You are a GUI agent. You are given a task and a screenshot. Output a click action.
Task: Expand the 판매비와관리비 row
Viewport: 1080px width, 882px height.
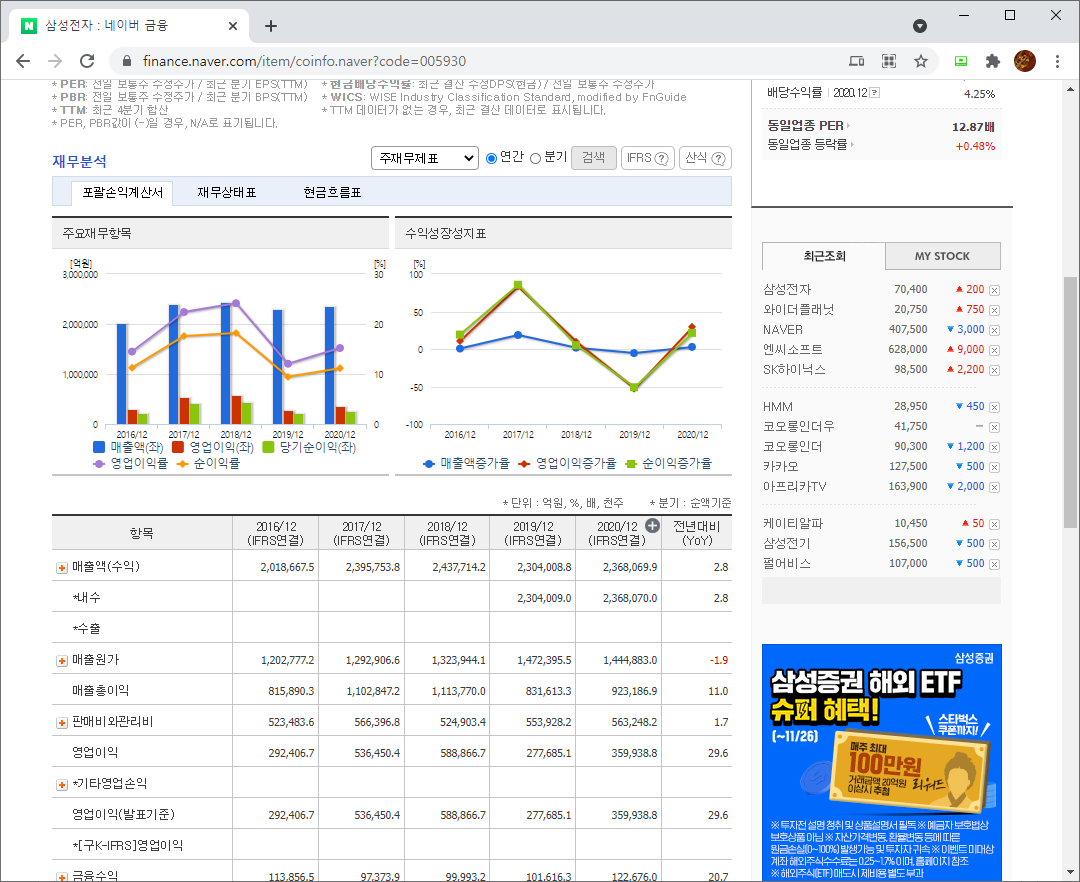[x=62, y=723]
